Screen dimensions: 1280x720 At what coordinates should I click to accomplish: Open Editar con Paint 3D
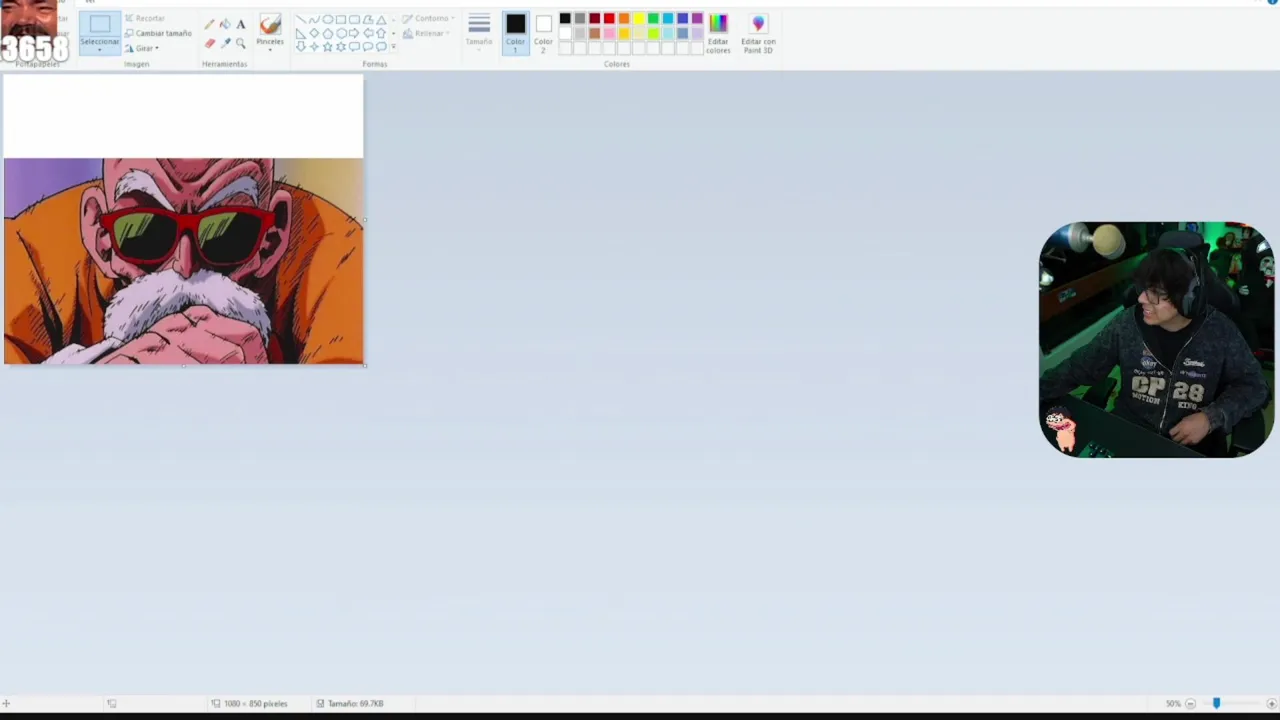(758, 32)
